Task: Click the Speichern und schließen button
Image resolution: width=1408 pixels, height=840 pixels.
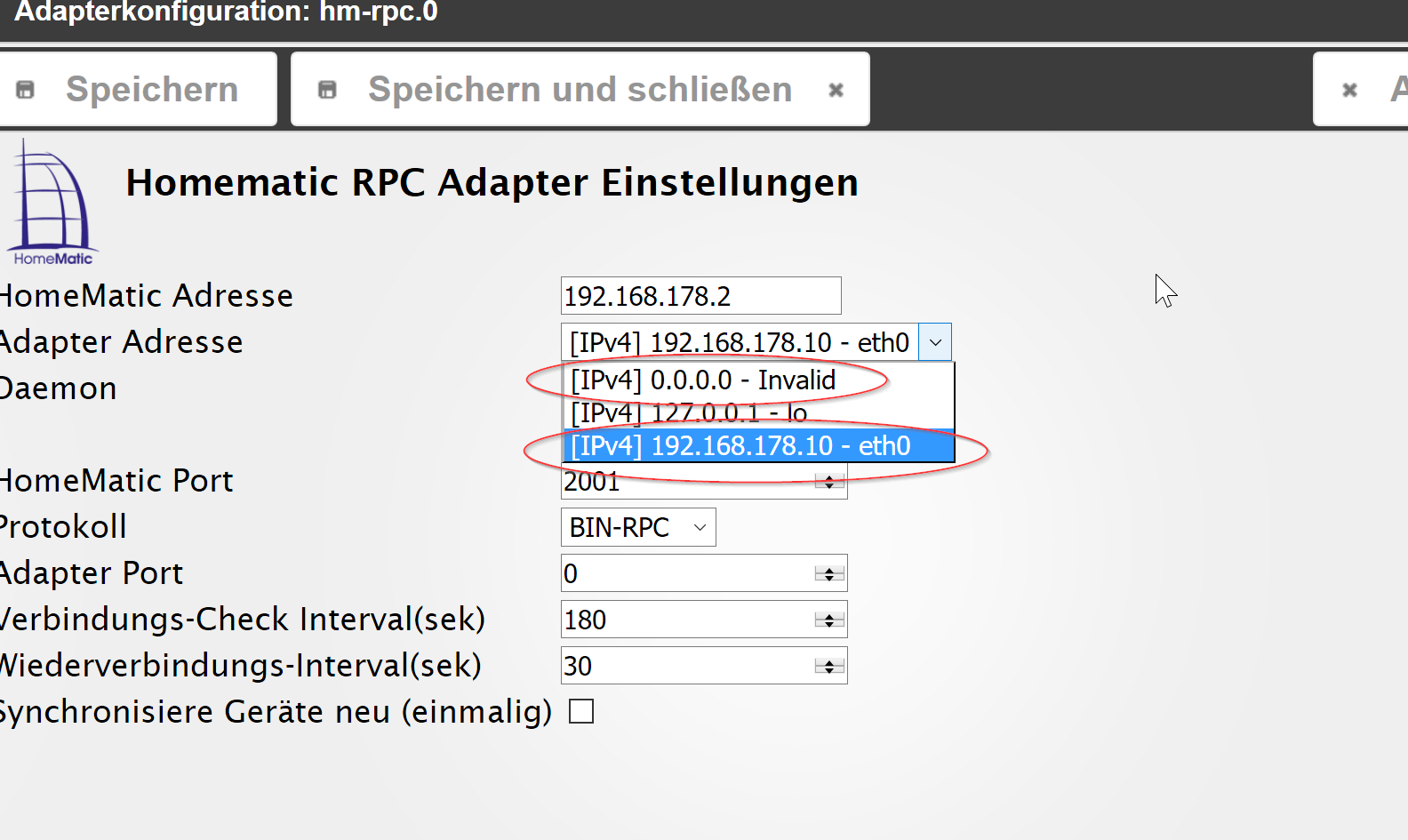Action: 580,89
